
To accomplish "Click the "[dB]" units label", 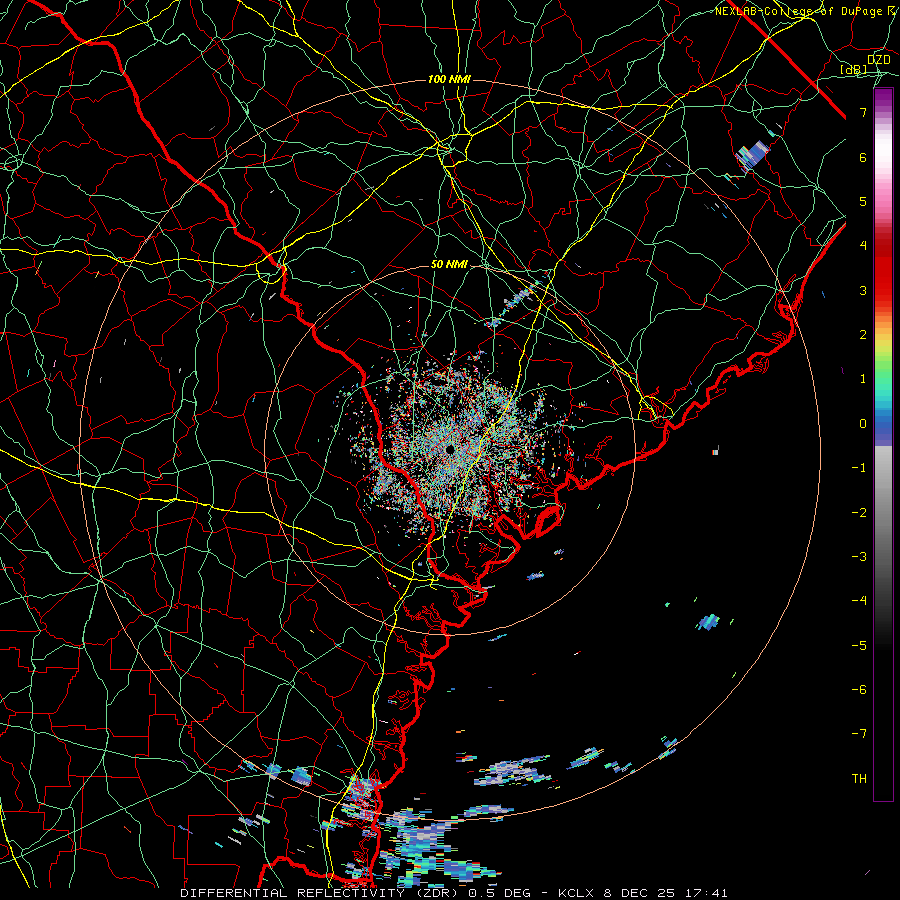I will (854, 70).
